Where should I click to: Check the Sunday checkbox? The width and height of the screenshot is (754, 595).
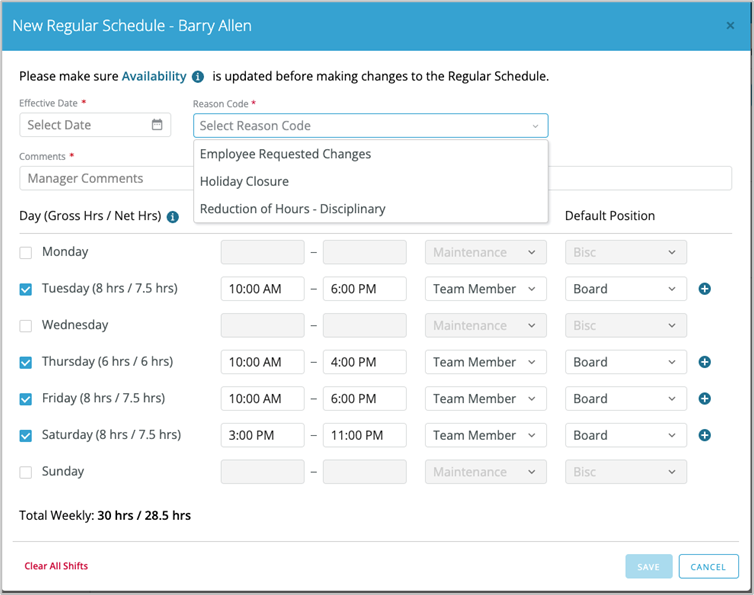click(x=26, y=472)
